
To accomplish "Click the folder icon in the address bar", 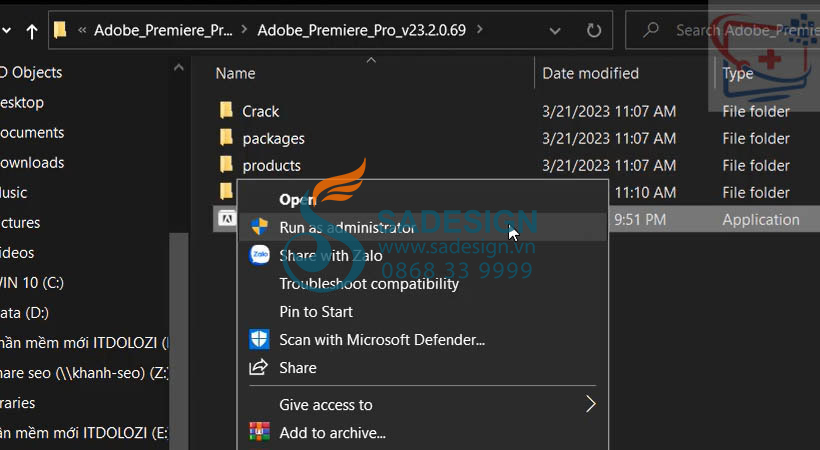I will [60, 30].
